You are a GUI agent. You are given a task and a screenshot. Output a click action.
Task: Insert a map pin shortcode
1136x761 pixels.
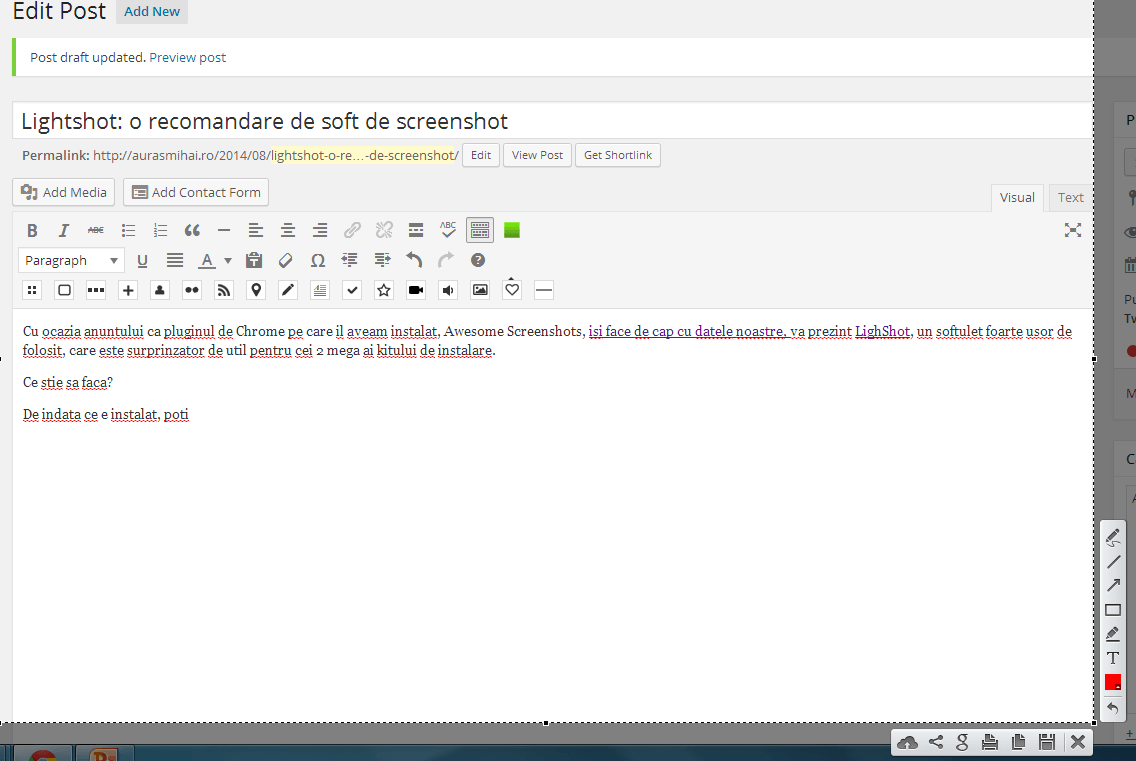(256, 290)
